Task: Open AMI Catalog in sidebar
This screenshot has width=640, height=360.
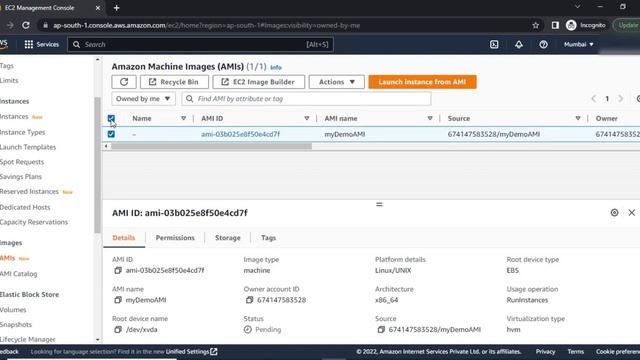Action: coord(18,274)
